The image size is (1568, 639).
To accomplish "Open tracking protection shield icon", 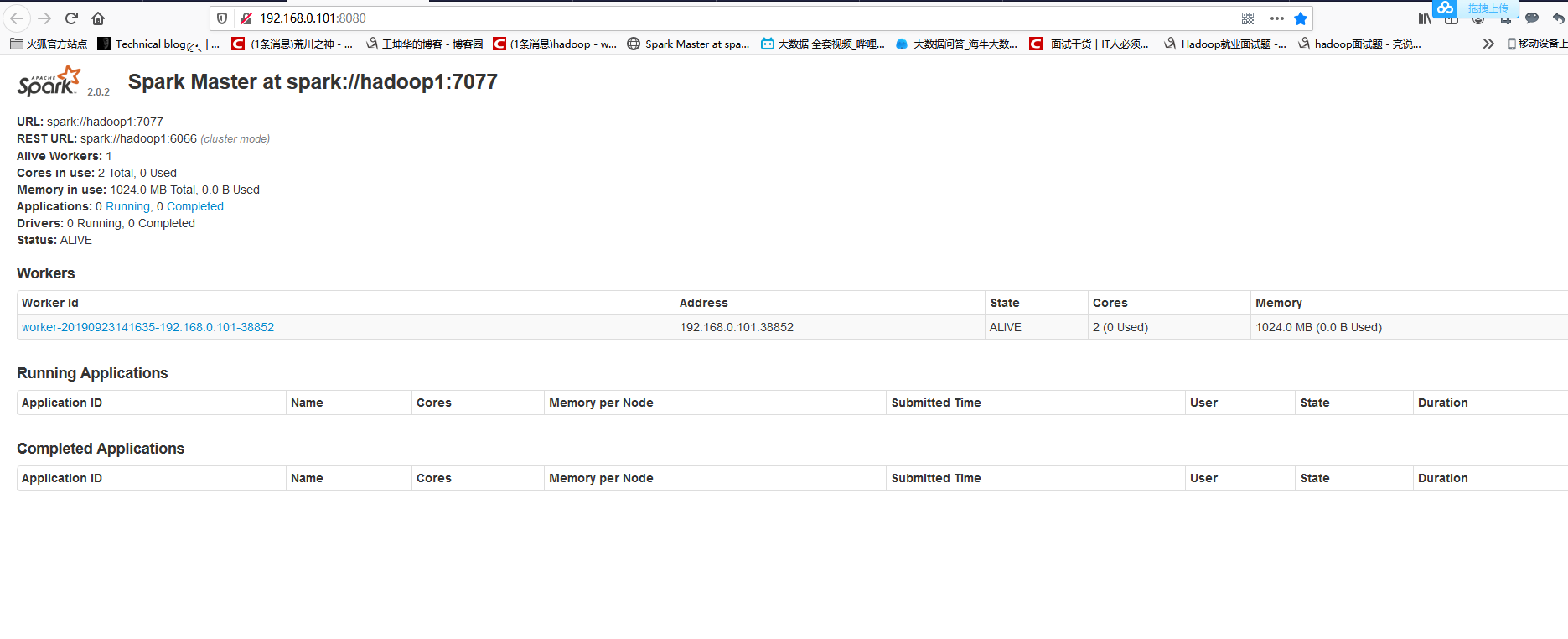I will click(222, 18).
